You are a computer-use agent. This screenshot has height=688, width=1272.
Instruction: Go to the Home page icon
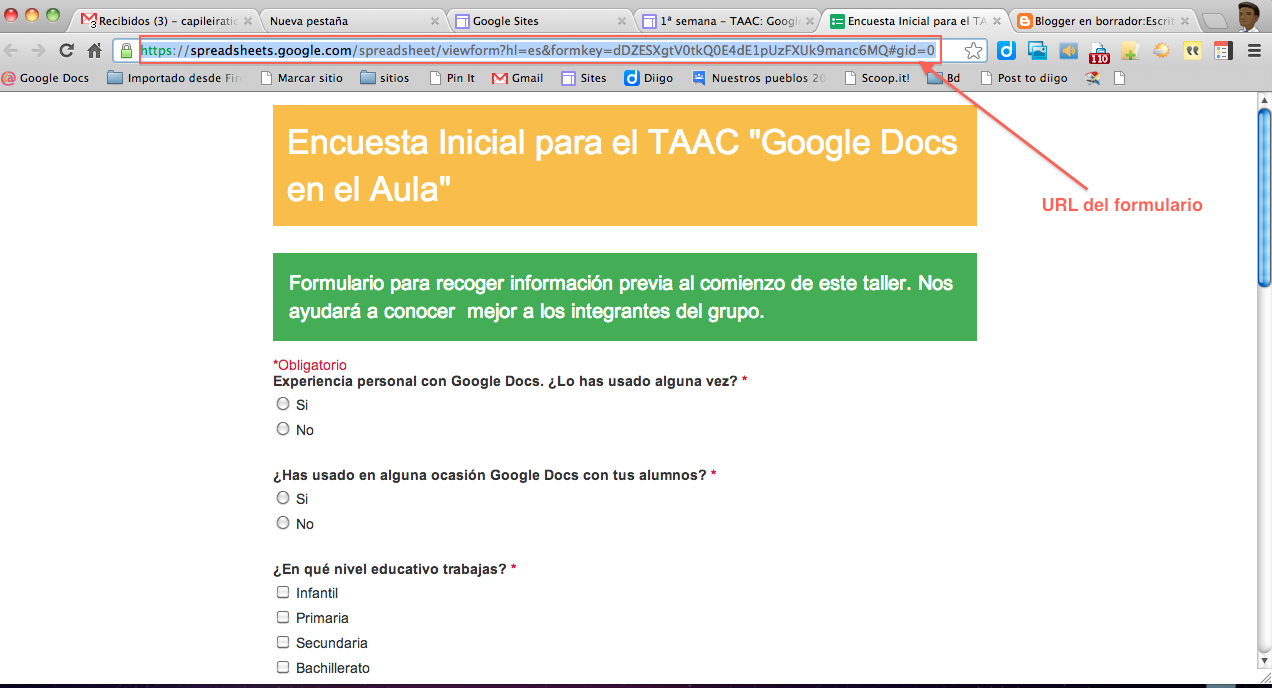(x=95, y=50)
